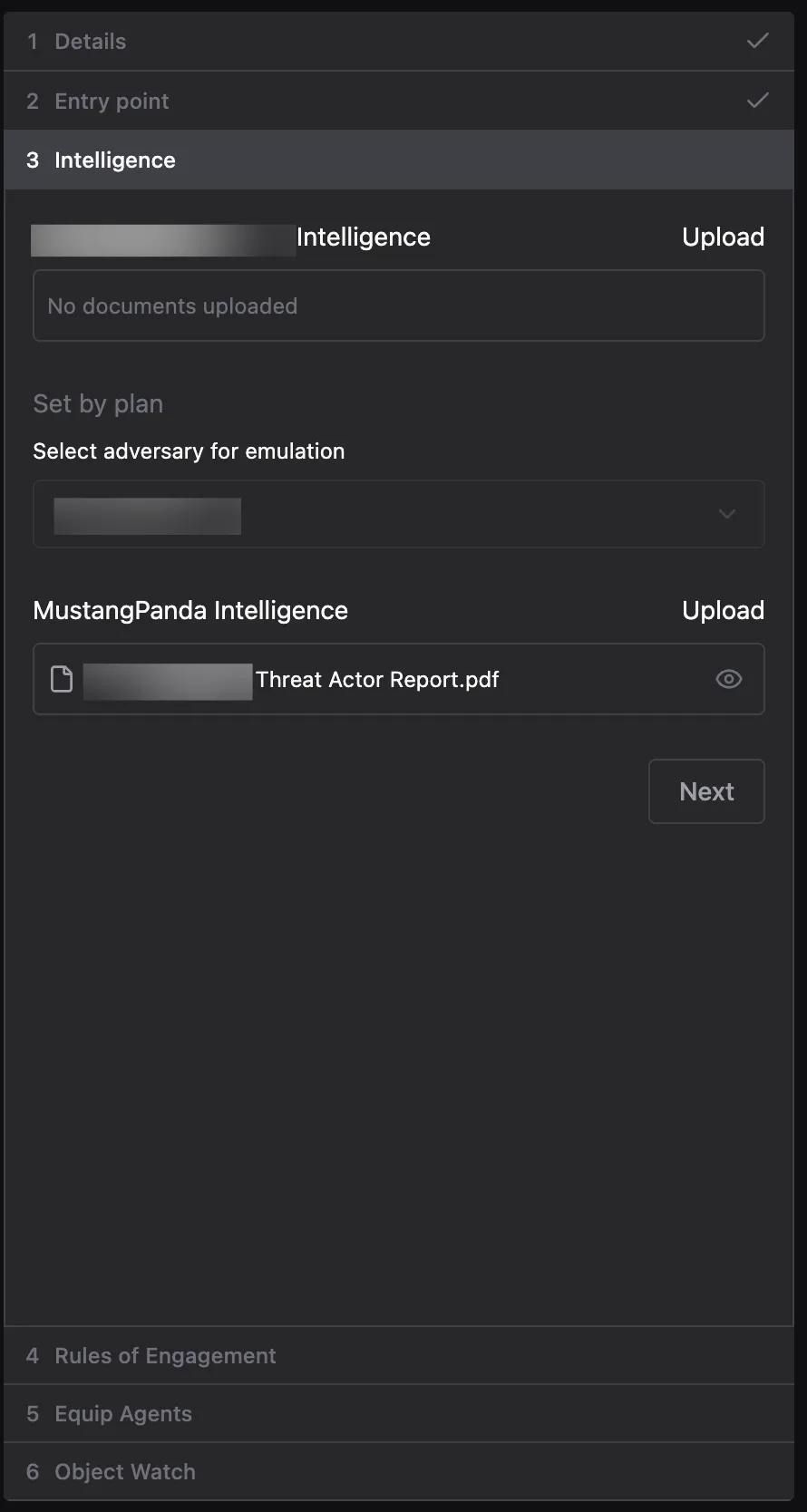Click the MustangPanda Intelligence heading

point(190,610)
